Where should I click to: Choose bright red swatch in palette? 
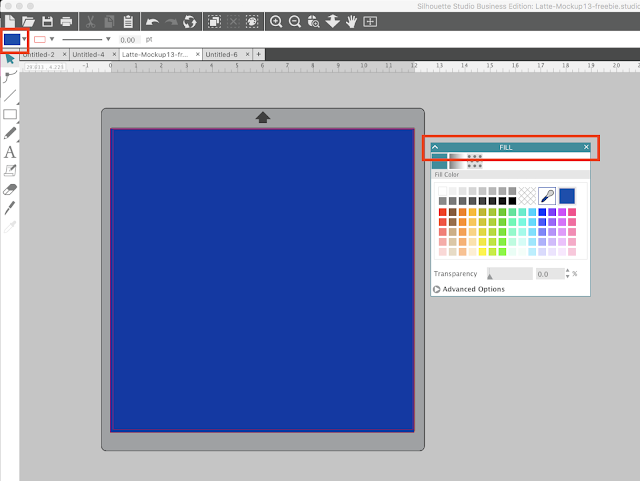[442, 212]
